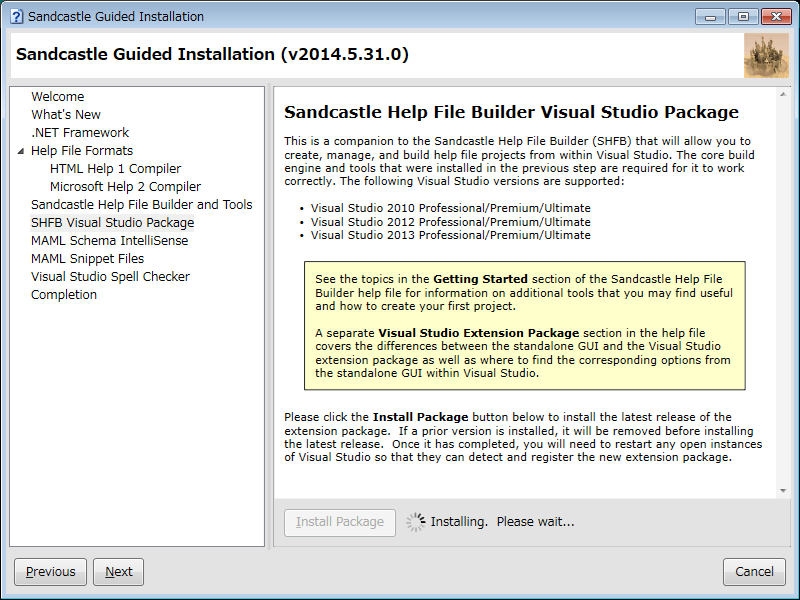
Task: Collapse the Help File Formats tree node
Action: [x=20, y=151]
